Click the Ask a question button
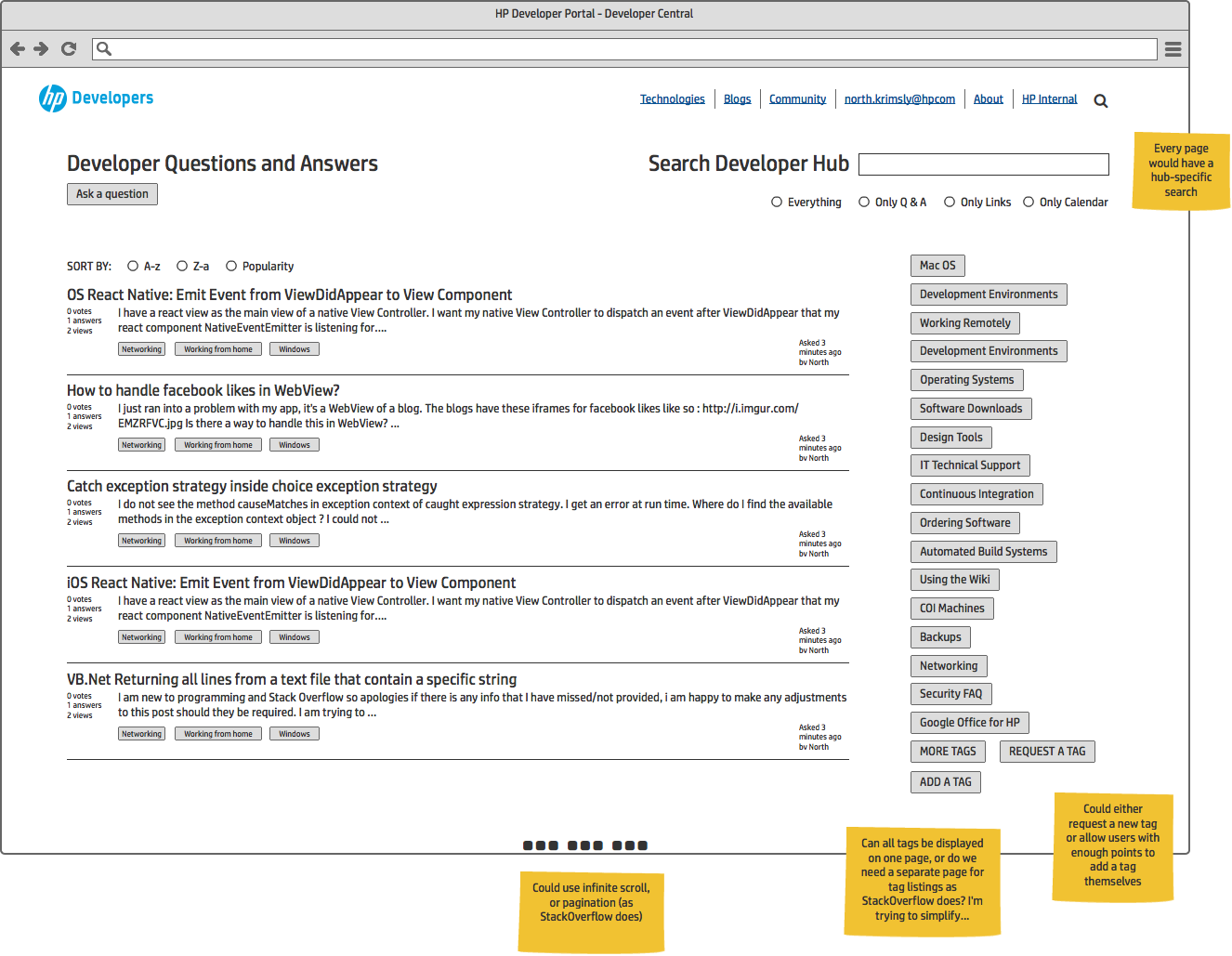Viewport: 1232px width, 956px height. coord(112,194)
